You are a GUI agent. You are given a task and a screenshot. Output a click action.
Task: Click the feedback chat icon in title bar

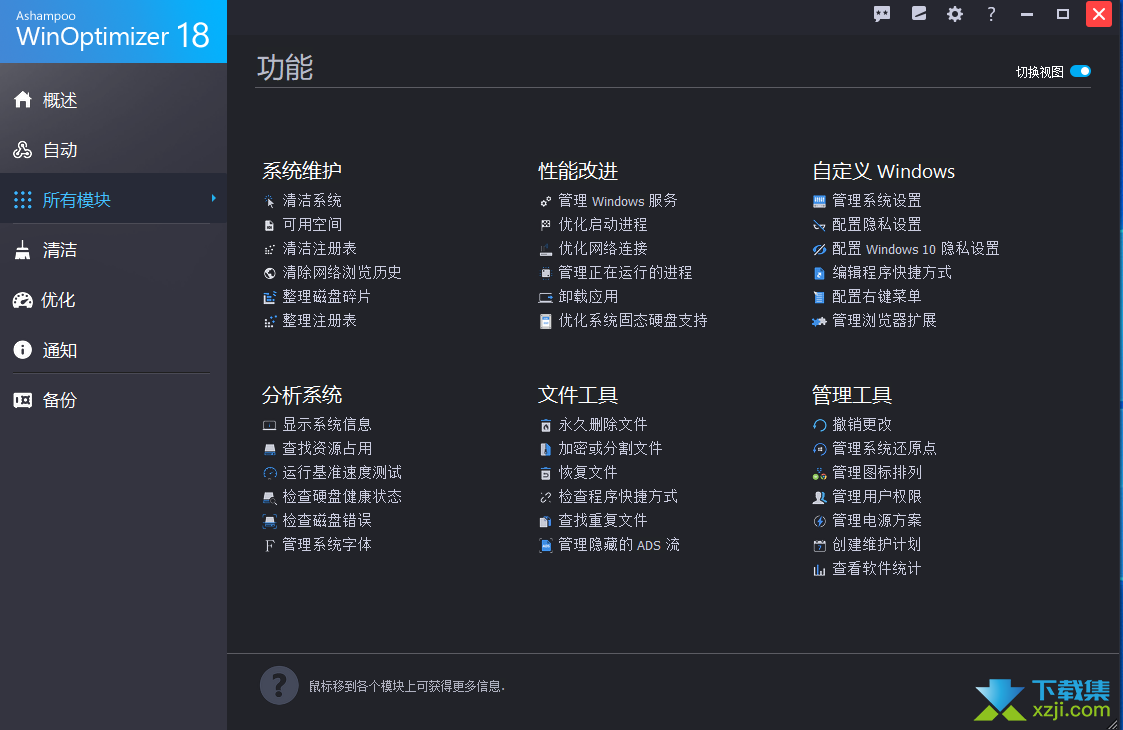[882, 14]
